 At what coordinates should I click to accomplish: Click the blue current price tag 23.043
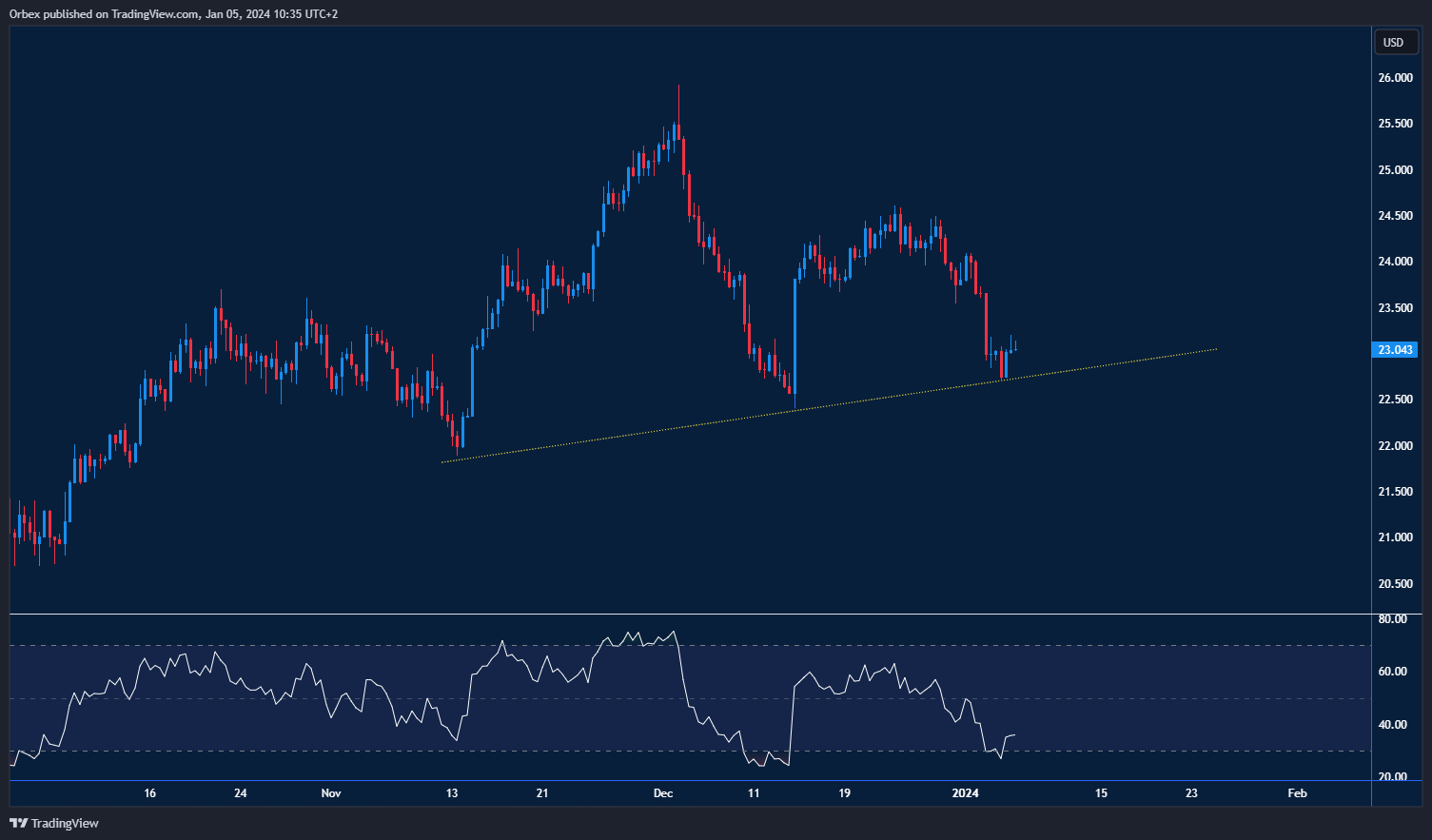[1395, 349]
